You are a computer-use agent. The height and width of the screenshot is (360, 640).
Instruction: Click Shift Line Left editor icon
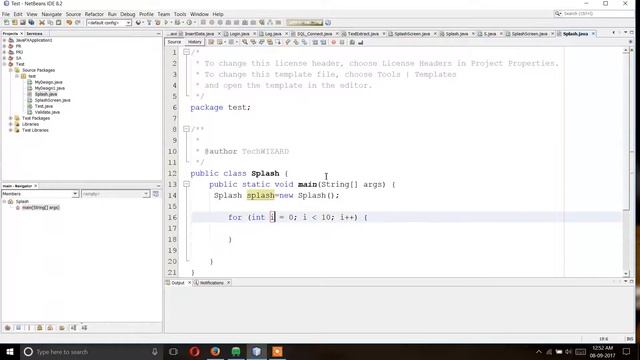coord(315,42)
